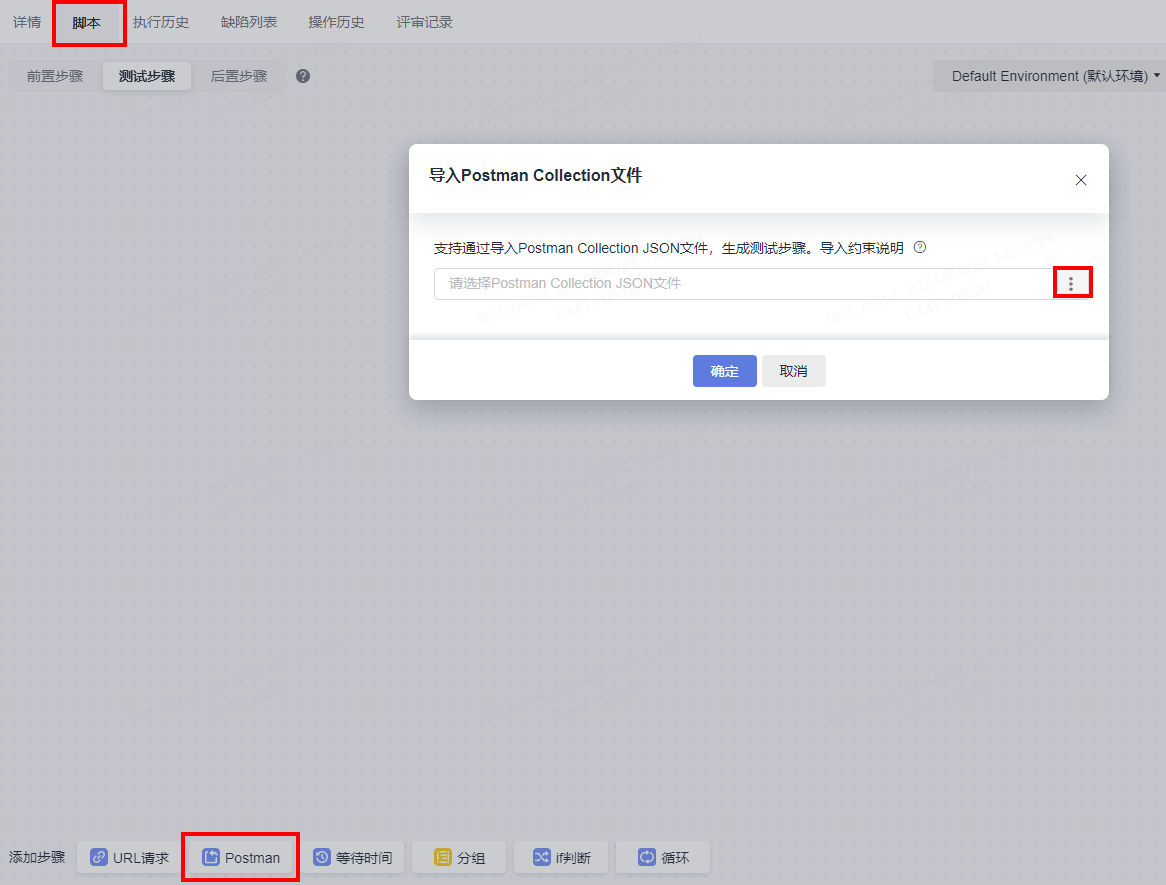Confirm import with the 确定 button
Screen dimensions: 1166x885
[x=724, y=371]
